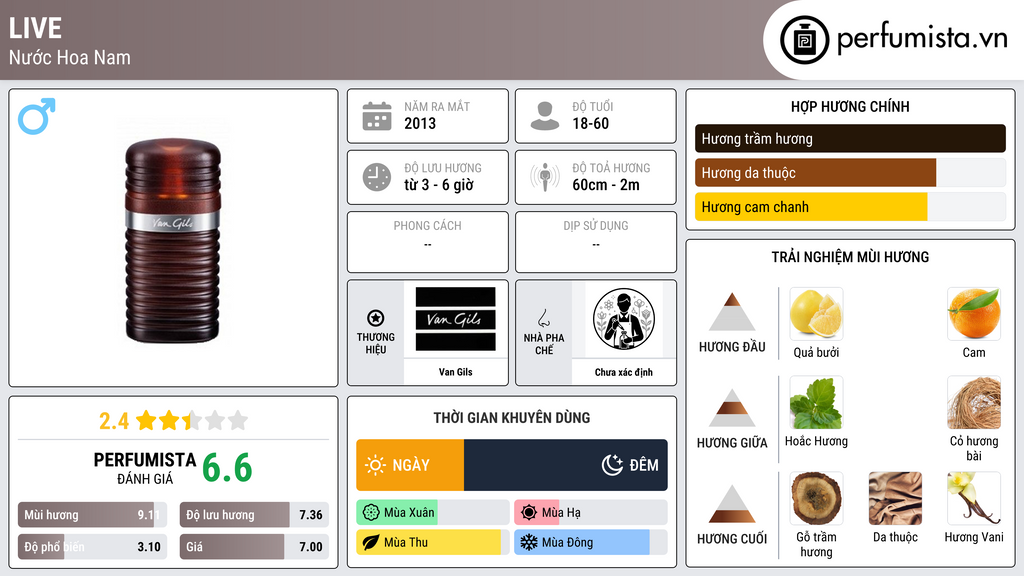Click the Ngày daytime segment

[410, 465]
